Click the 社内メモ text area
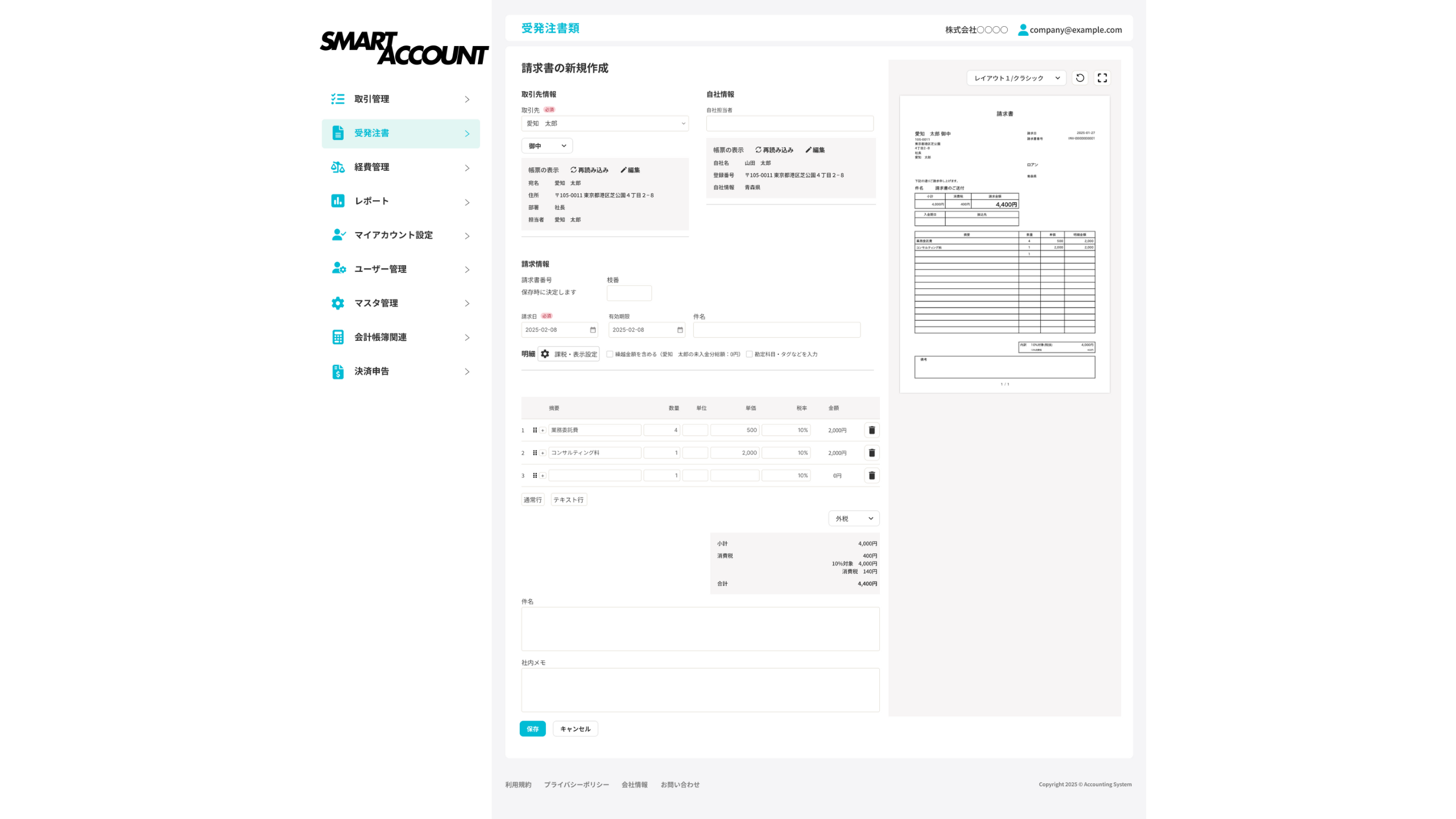The height and width of the screenshot is (819, 1456). pos(700,689)
